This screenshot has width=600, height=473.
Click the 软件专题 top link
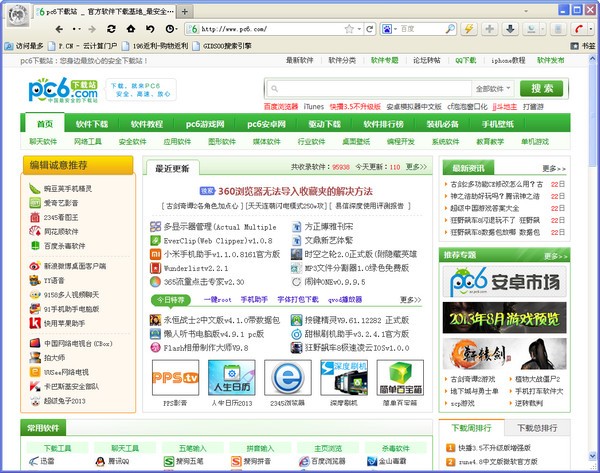point(384,60)
